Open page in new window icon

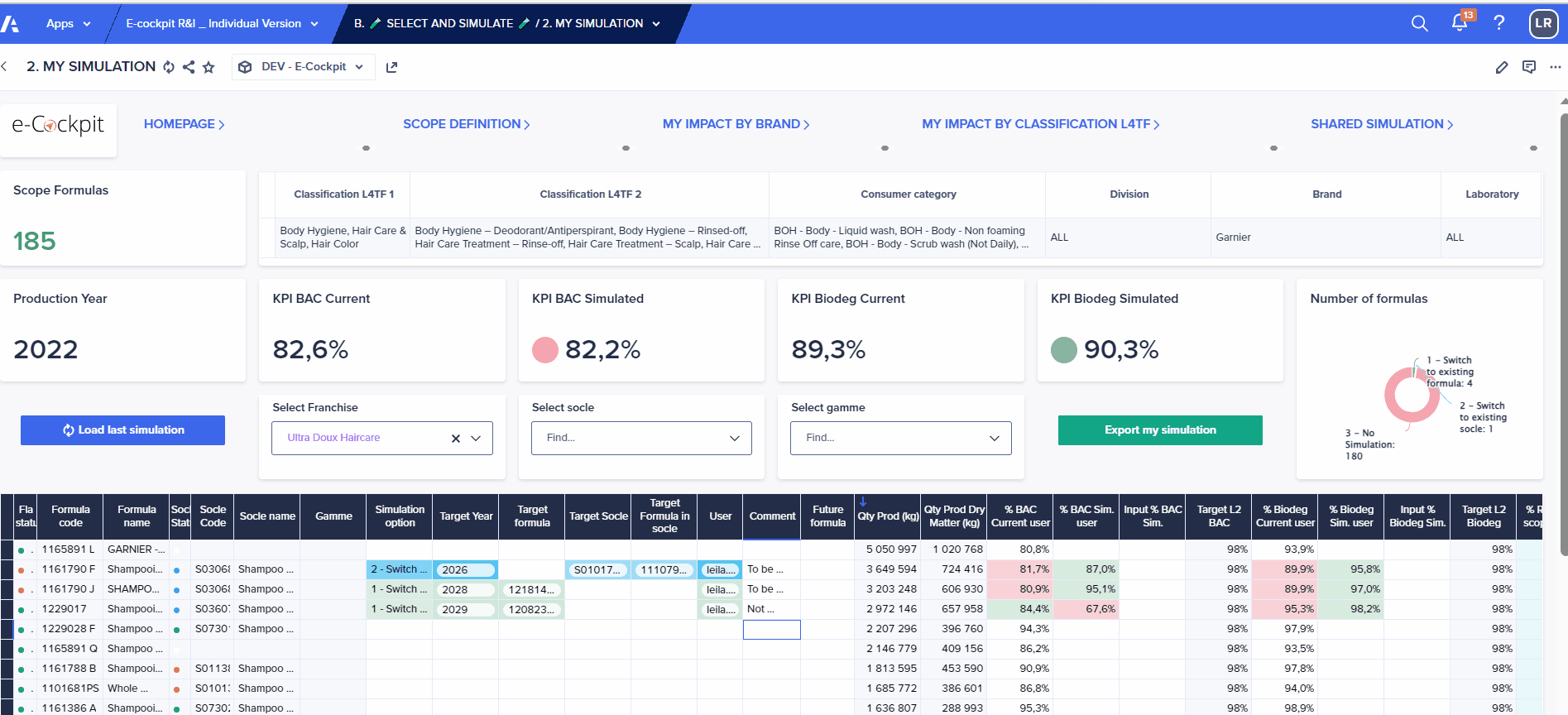click(392, 67)
